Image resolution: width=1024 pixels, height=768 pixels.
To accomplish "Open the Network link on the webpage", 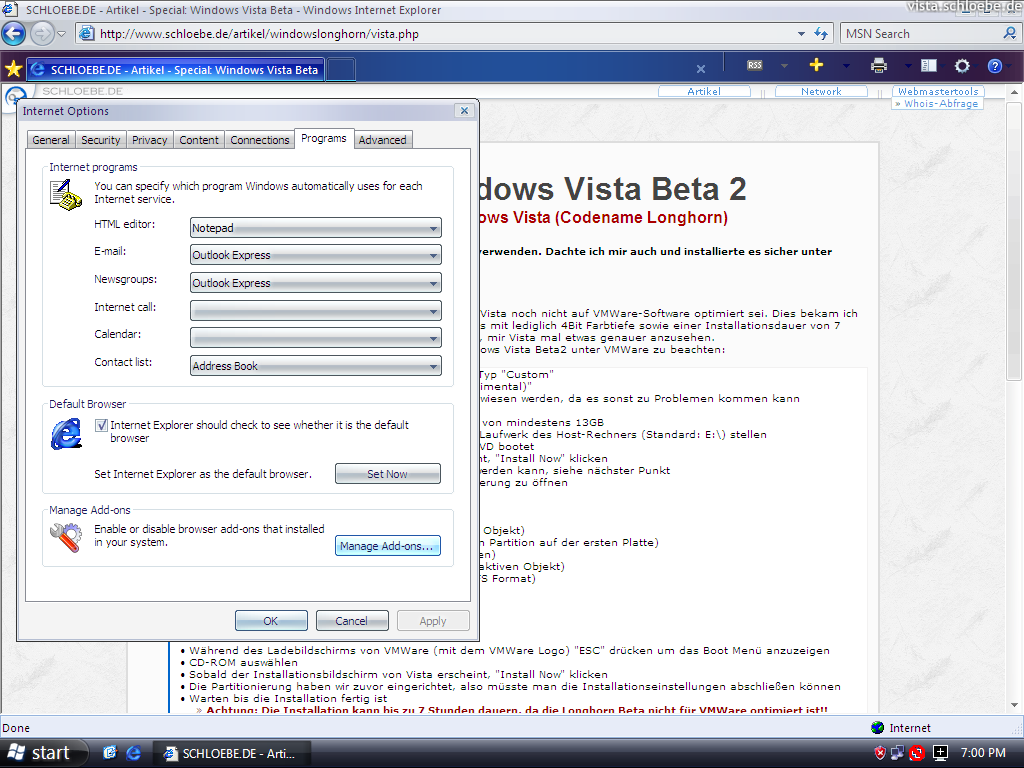I will pos(821,91).
